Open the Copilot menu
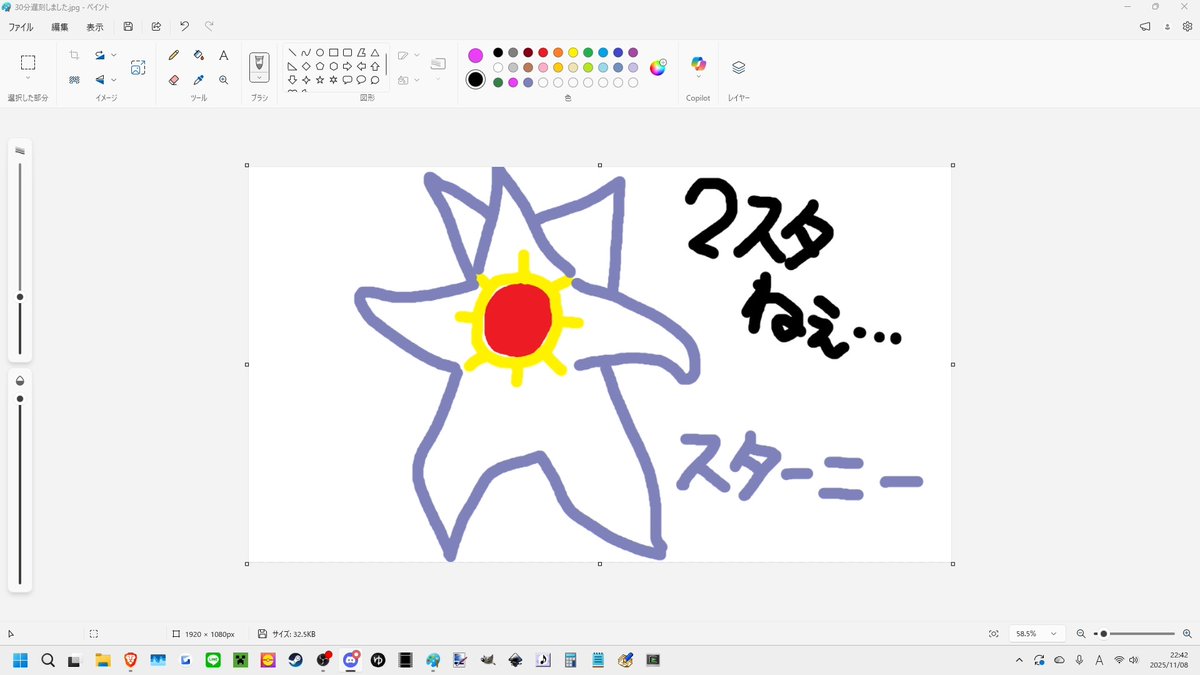 [x=698, y=68]
